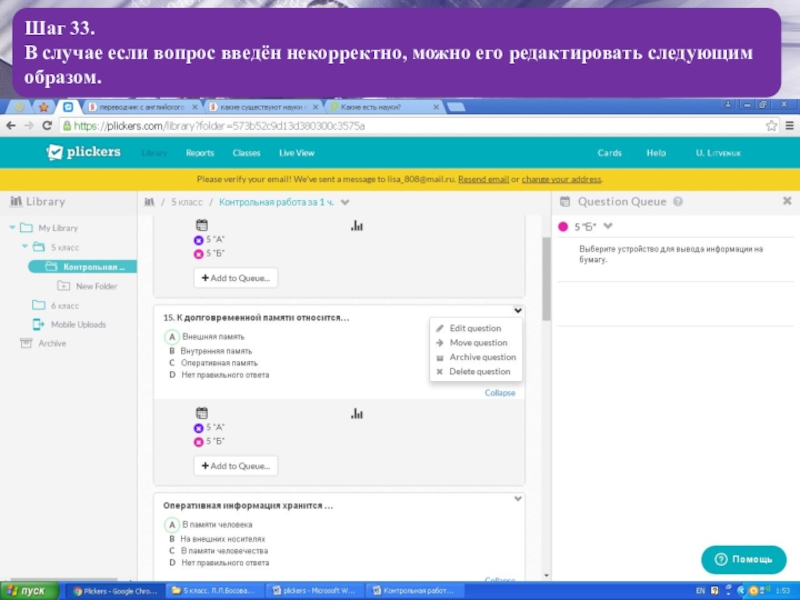Choose Edit question from menu
This screenshot has height=600, width=800.
pos(476,328)
